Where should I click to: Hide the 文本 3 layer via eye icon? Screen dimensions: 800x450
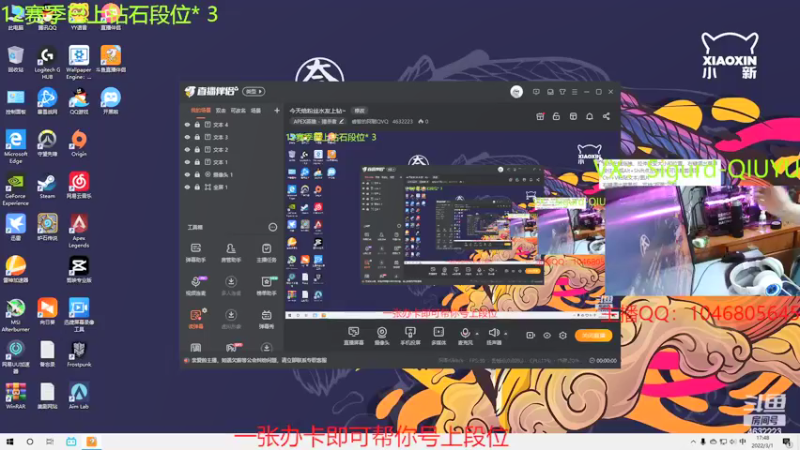click(187, 137)
